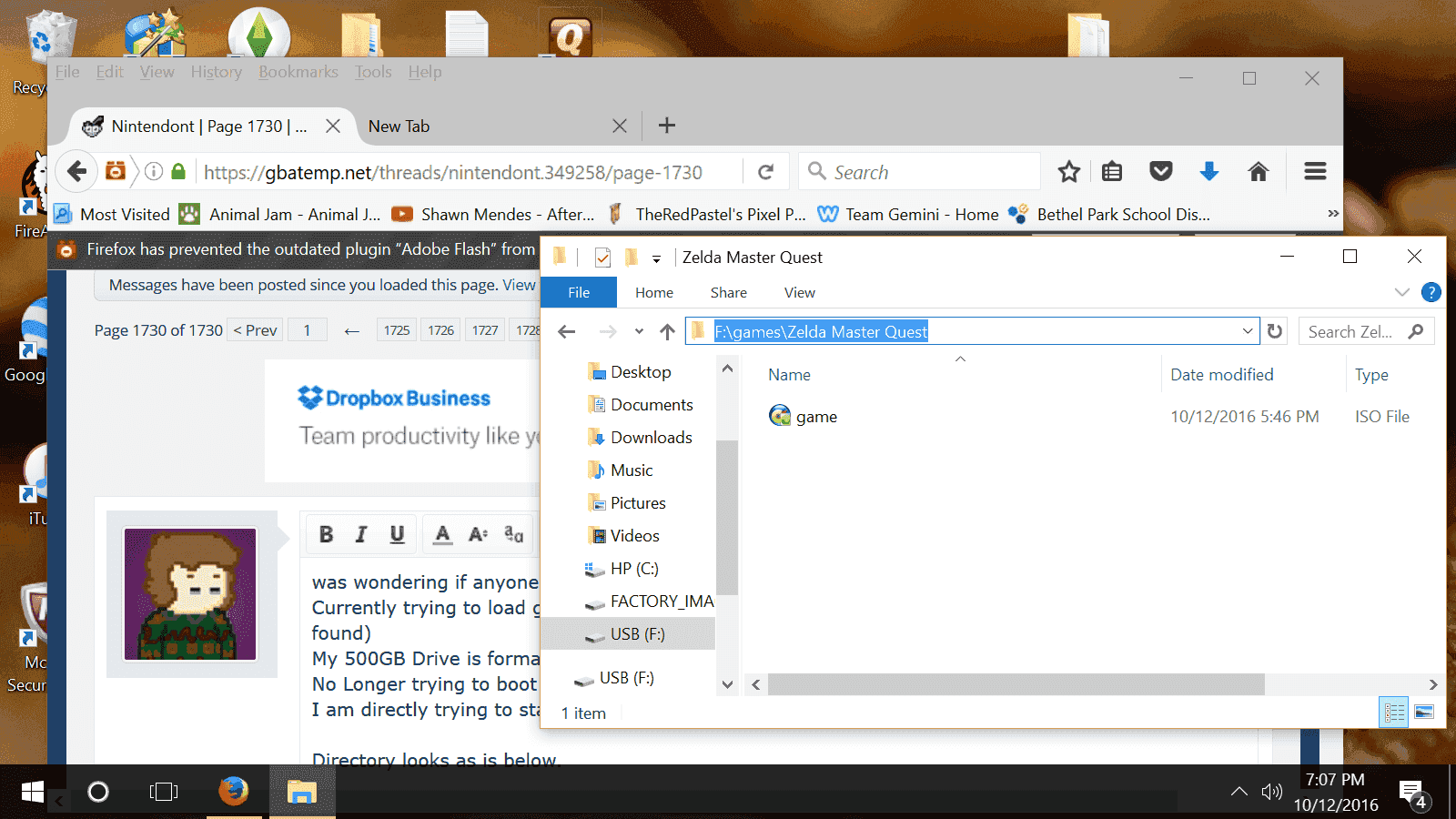Open a new Firefox tab with the plus button
Image resolution: width=1456 pixels, height=819 pixels.
pyautogui.click(x=667, y=126)
